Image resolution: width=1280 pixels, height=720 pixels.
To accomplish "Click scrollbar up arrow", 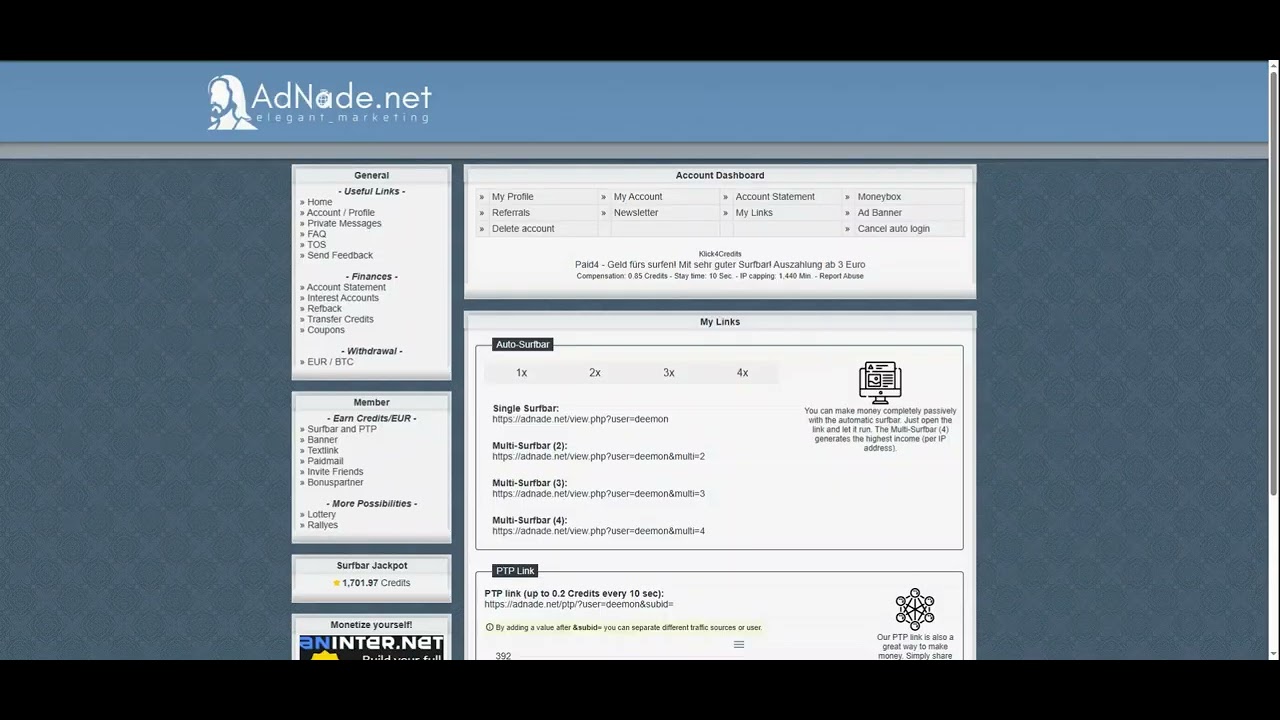I will (1274, 68).
